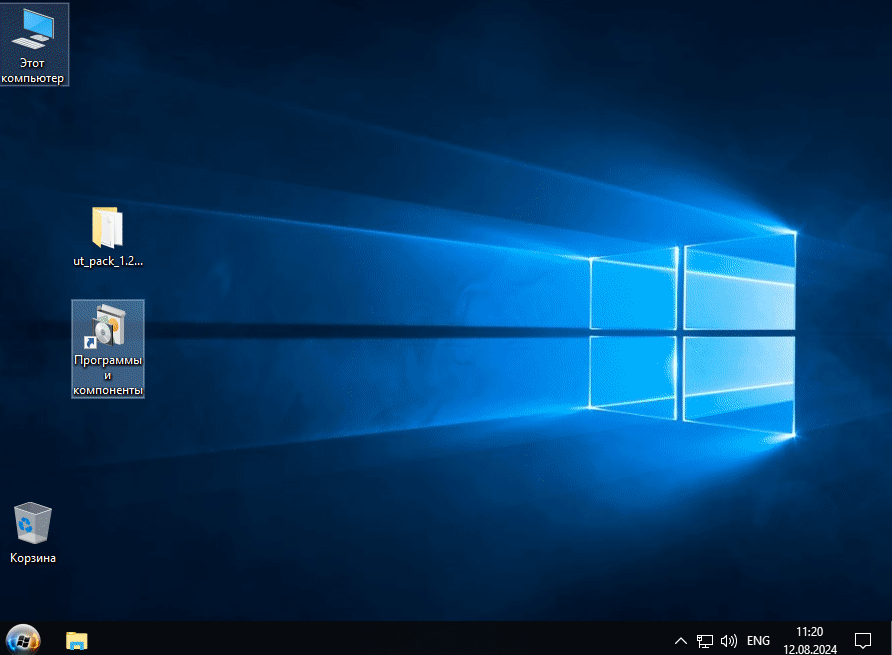This screenshot has width=892, height=655.
Task: Click the Show desktop strip at taskbar edge
Action: (x=889, y=640)
